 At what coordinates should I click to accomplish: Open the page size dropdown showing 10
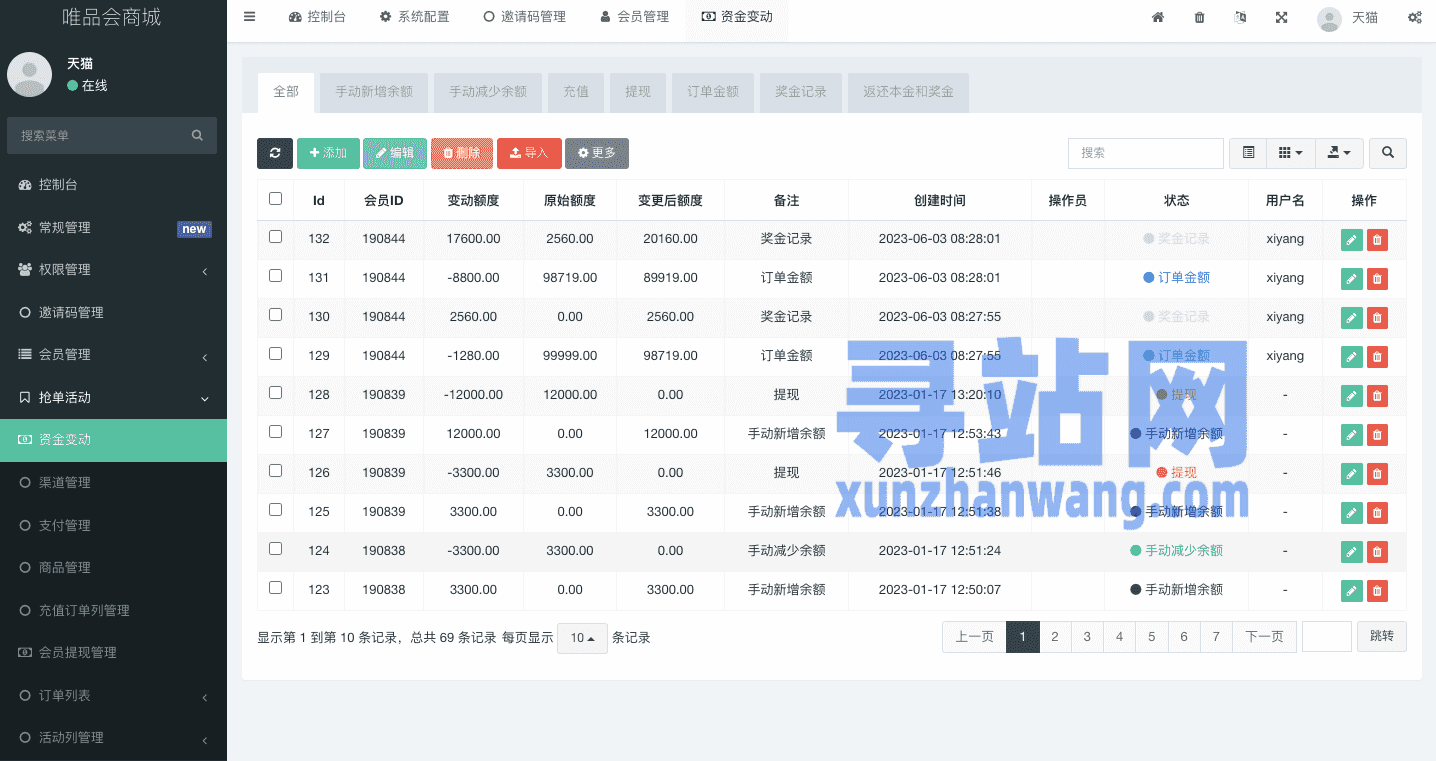(582, 638)
